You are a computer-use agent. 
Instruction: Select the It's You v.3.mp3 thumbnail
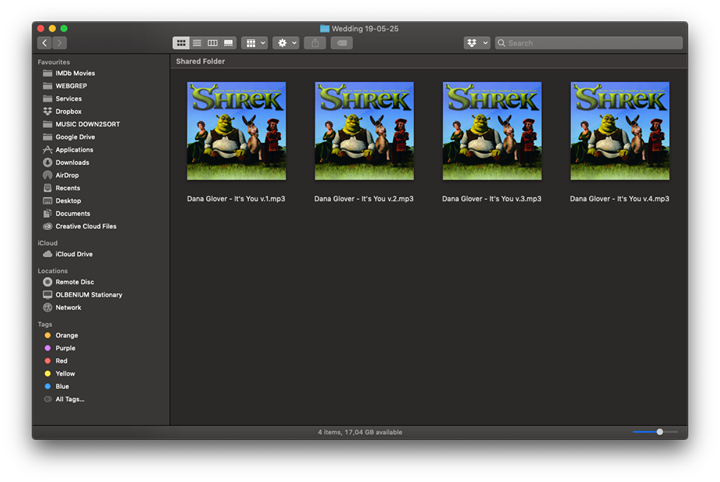click(x=492, y=131)
